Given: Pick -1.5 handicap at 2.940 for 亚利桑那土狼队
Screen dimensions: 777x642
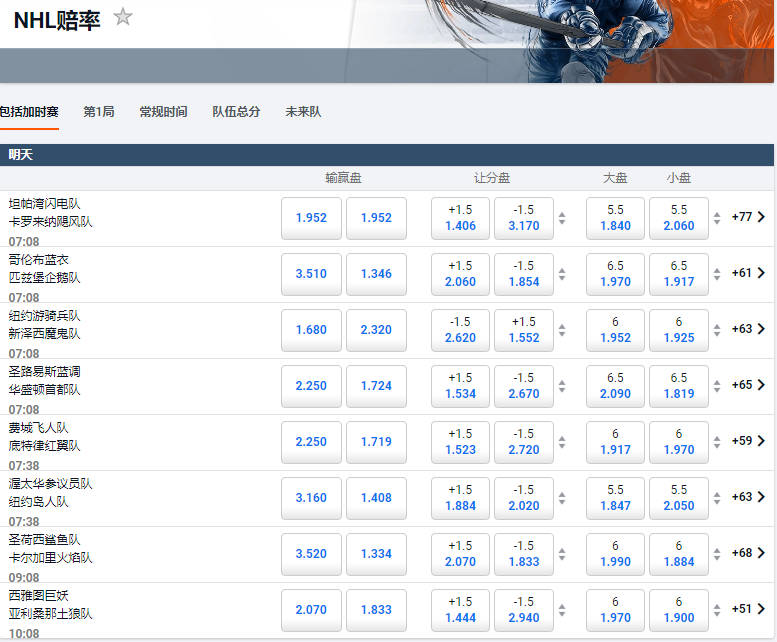Looking at the screenshot, I should point(524,610).
